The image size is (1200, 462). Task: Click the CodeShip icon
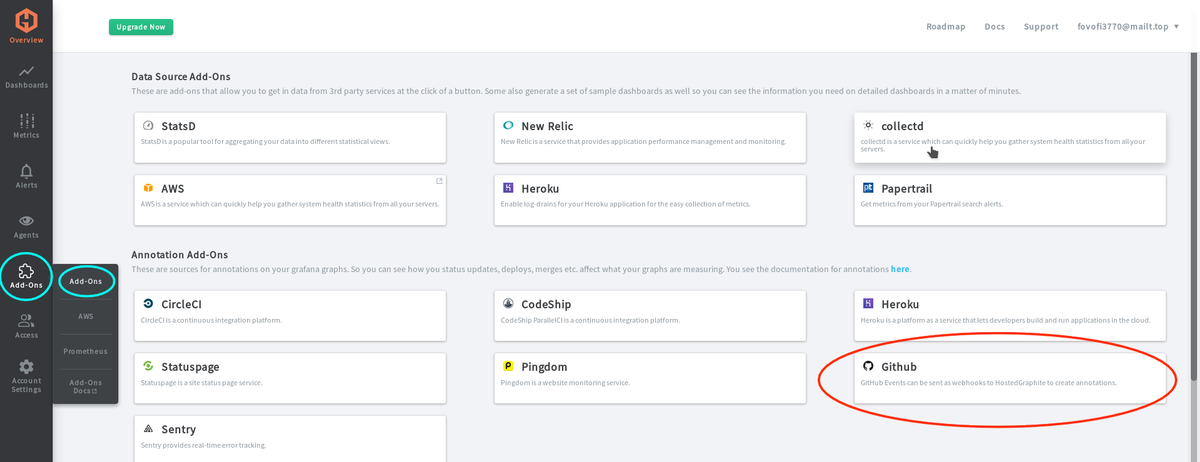click(508, 304)
